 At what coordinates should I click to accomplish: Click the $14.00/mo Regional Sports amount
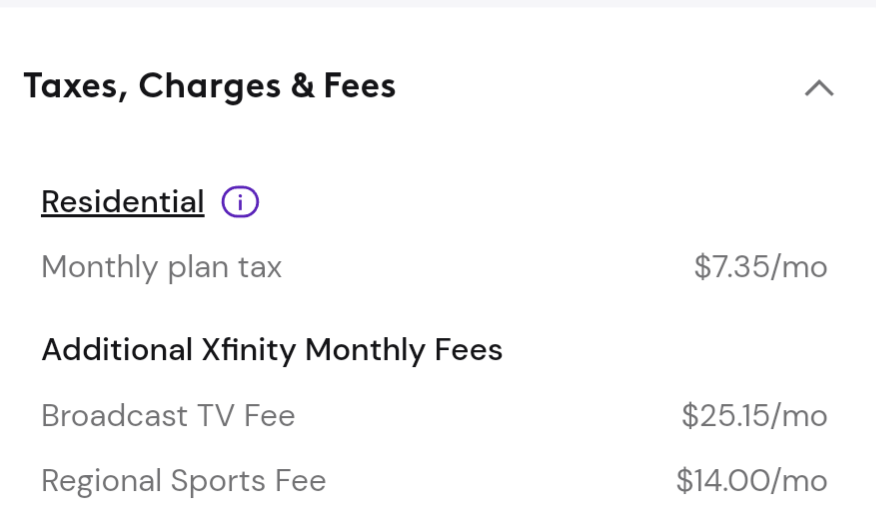(x=751, y=480)
